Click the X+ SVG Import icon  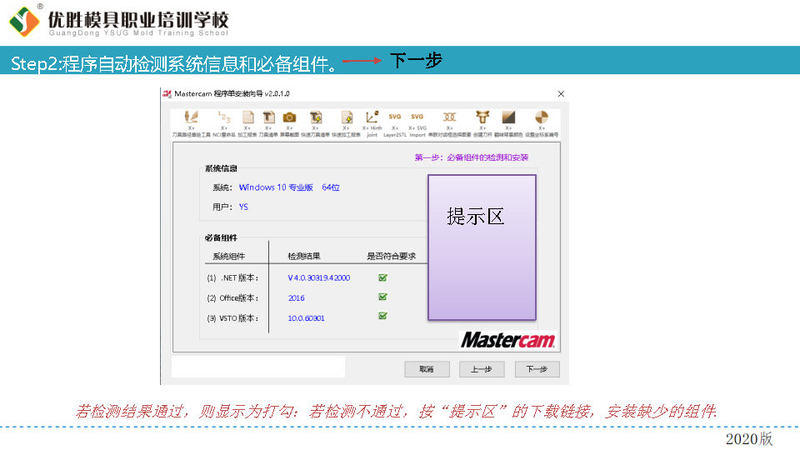[417, 117]
